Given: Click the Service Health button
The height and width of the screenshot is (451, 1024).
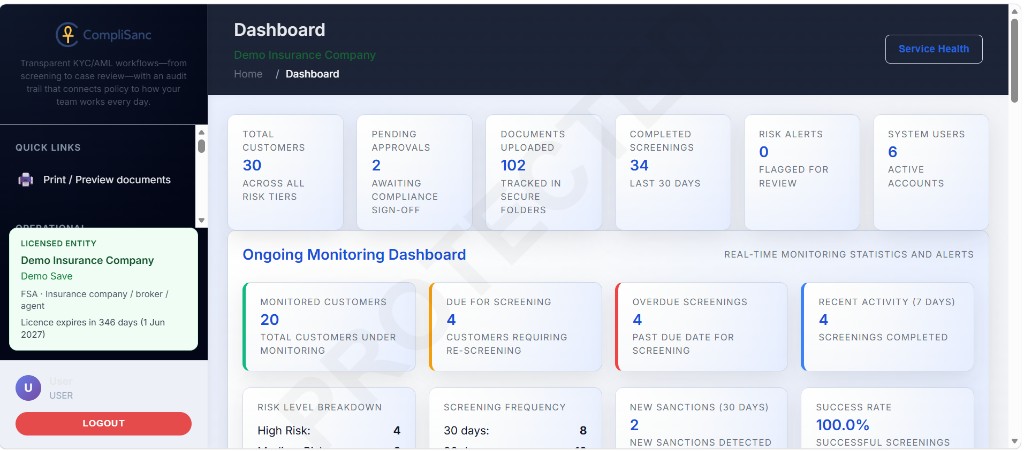Looking at the screenshot, I should 933,49.
